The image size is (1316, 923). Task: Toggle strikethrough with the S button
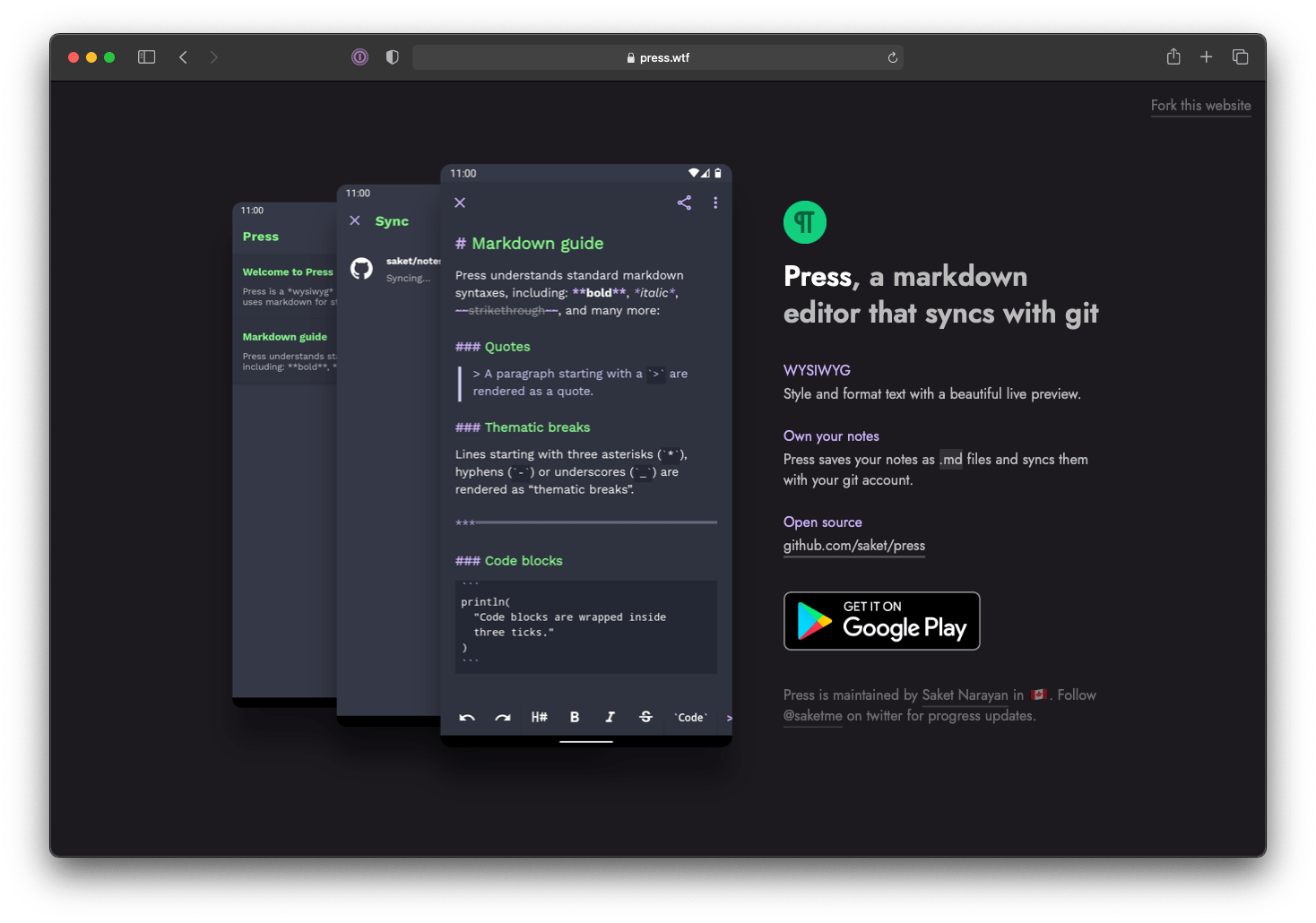(x=645, y=717)
